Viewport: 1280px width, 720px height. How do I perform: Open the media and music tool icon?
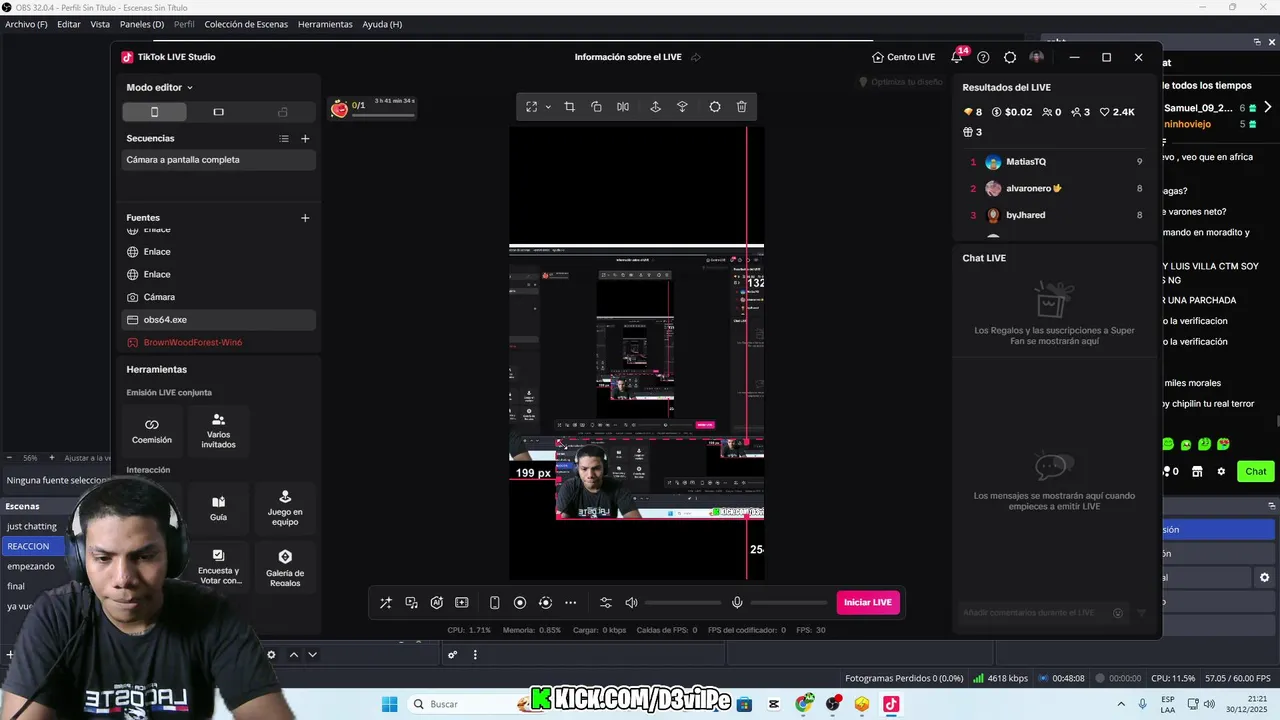tap(411, 603)
